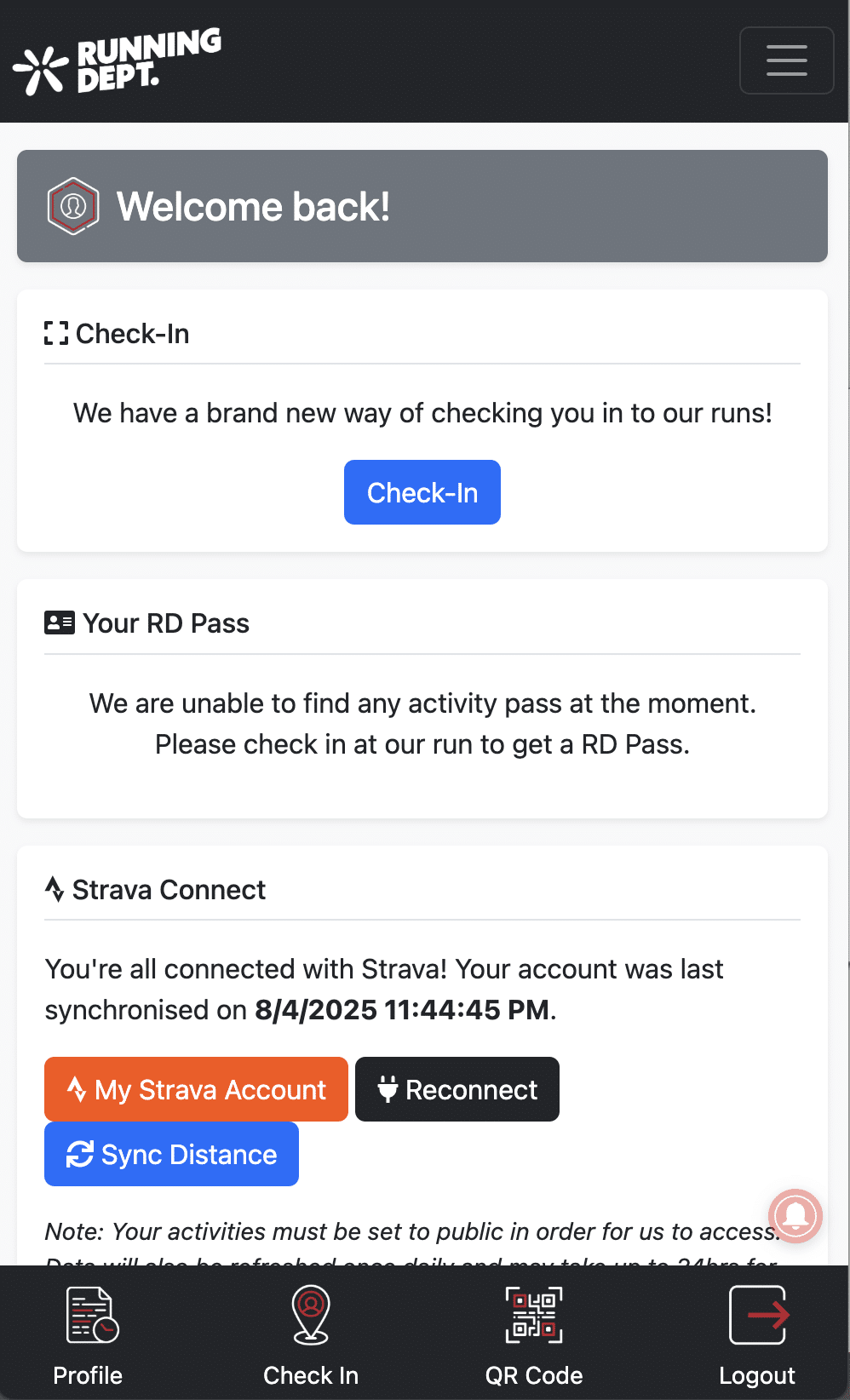Open My Strava Account
The image size is (850, 1400).
click(196, 1089)
